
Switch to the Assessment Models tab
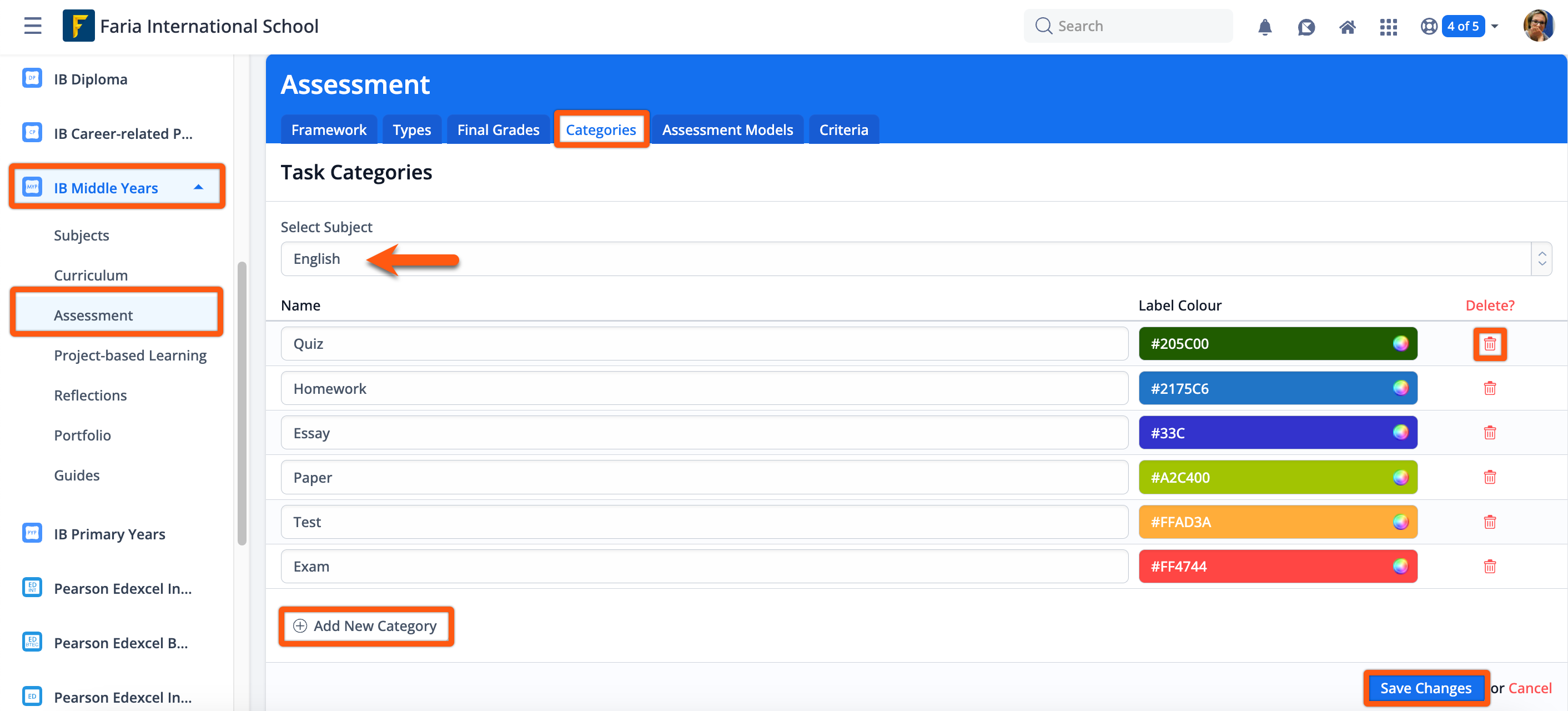(727, 129)
